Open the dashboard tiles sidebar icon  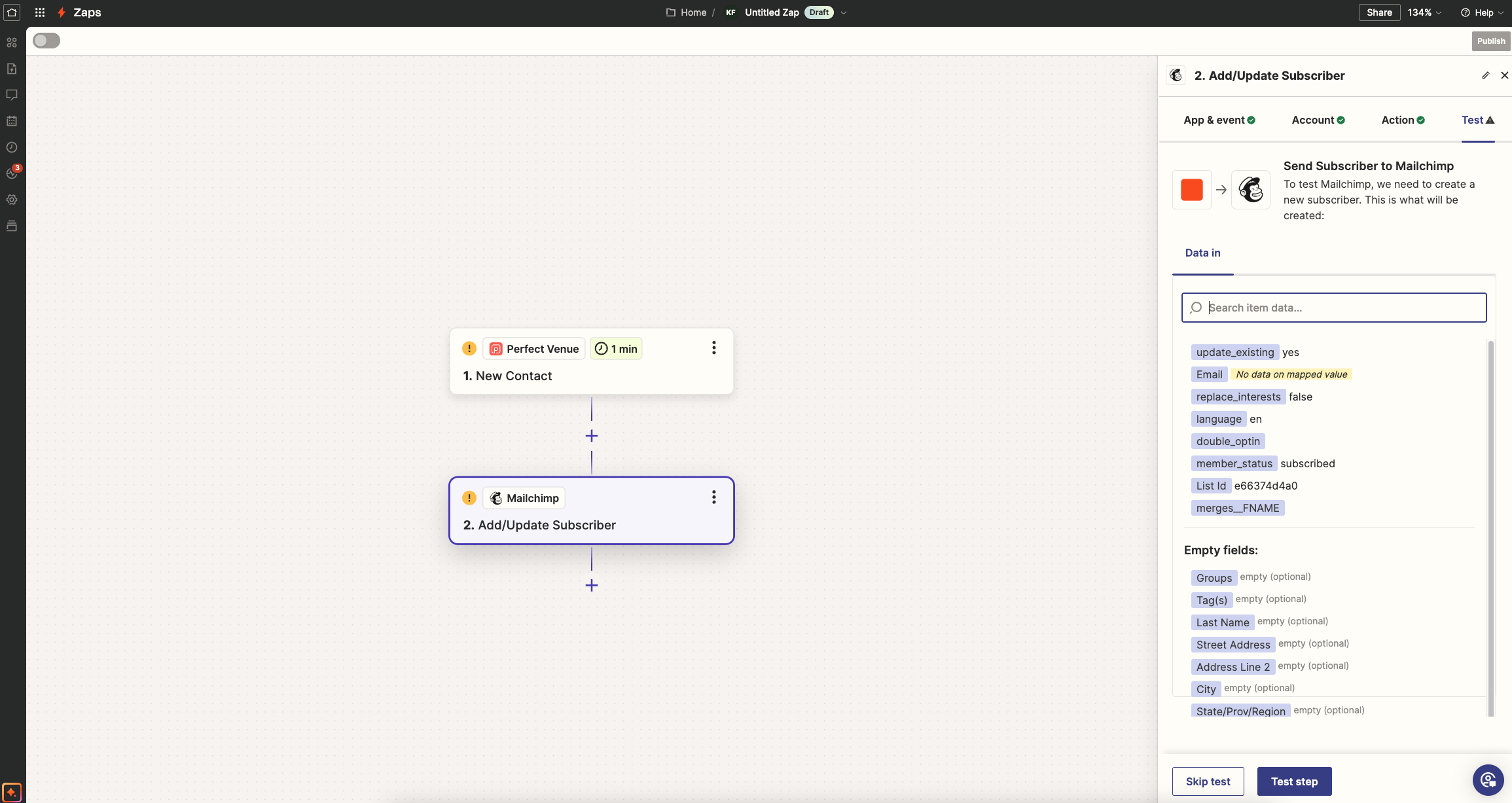pos(12,43)
